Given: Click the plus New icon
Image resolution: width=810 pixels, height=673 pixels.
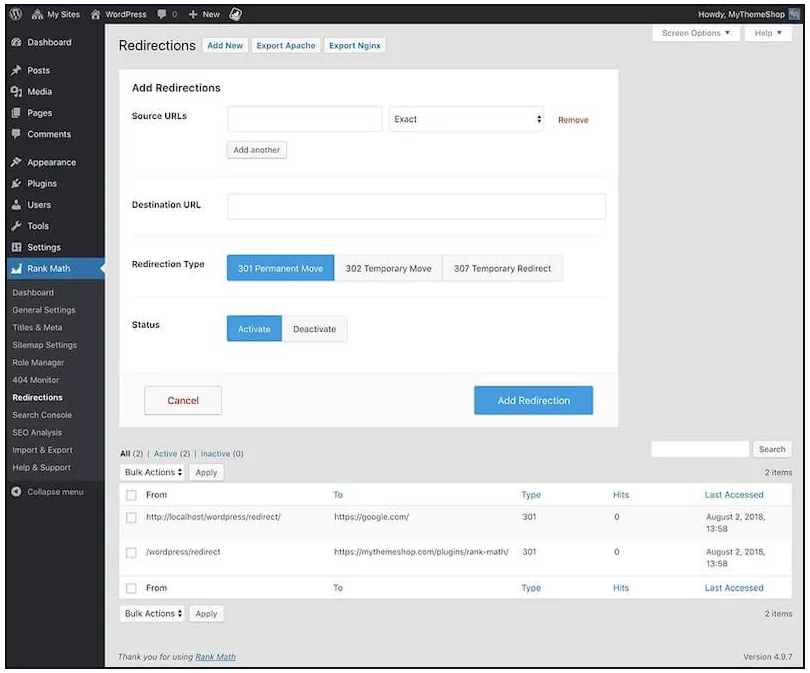Looking at the screenshot, I should (x=193, y=14).
